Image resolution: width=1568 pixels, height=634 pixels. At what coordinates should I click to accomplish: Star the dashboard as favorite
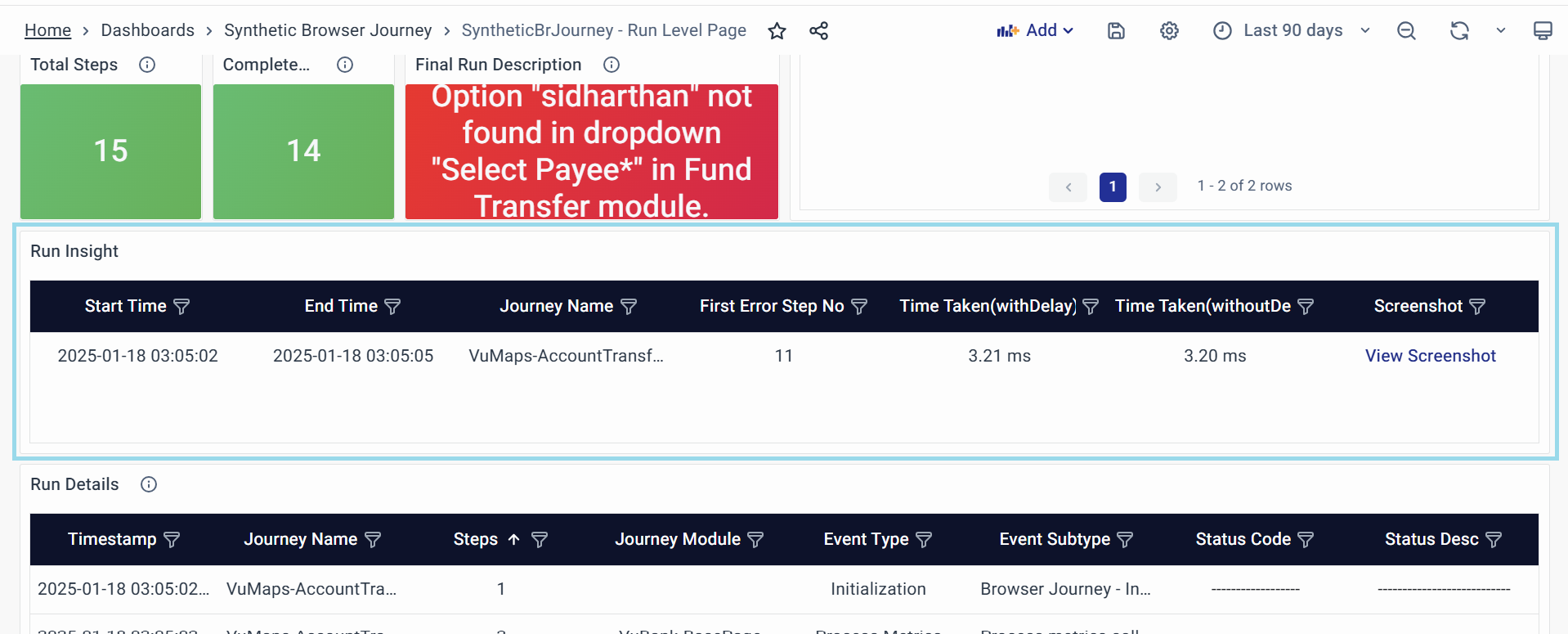[x=777, y=31]
